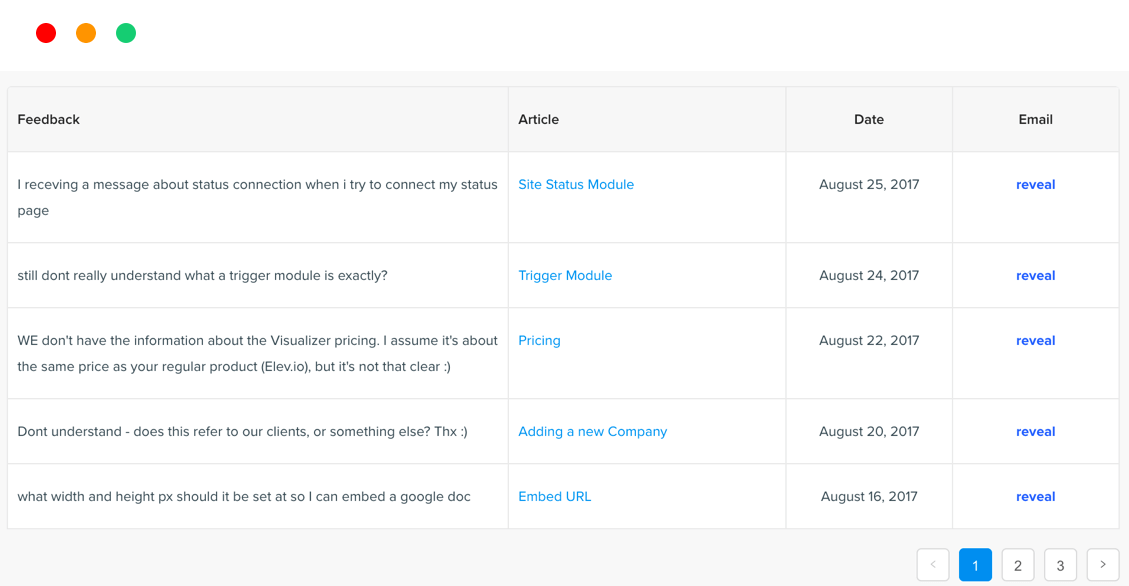Image resolution: width=1129 pixels, height=586 pixels.
Task: Click the Email column header
Action: point(1035,120)
